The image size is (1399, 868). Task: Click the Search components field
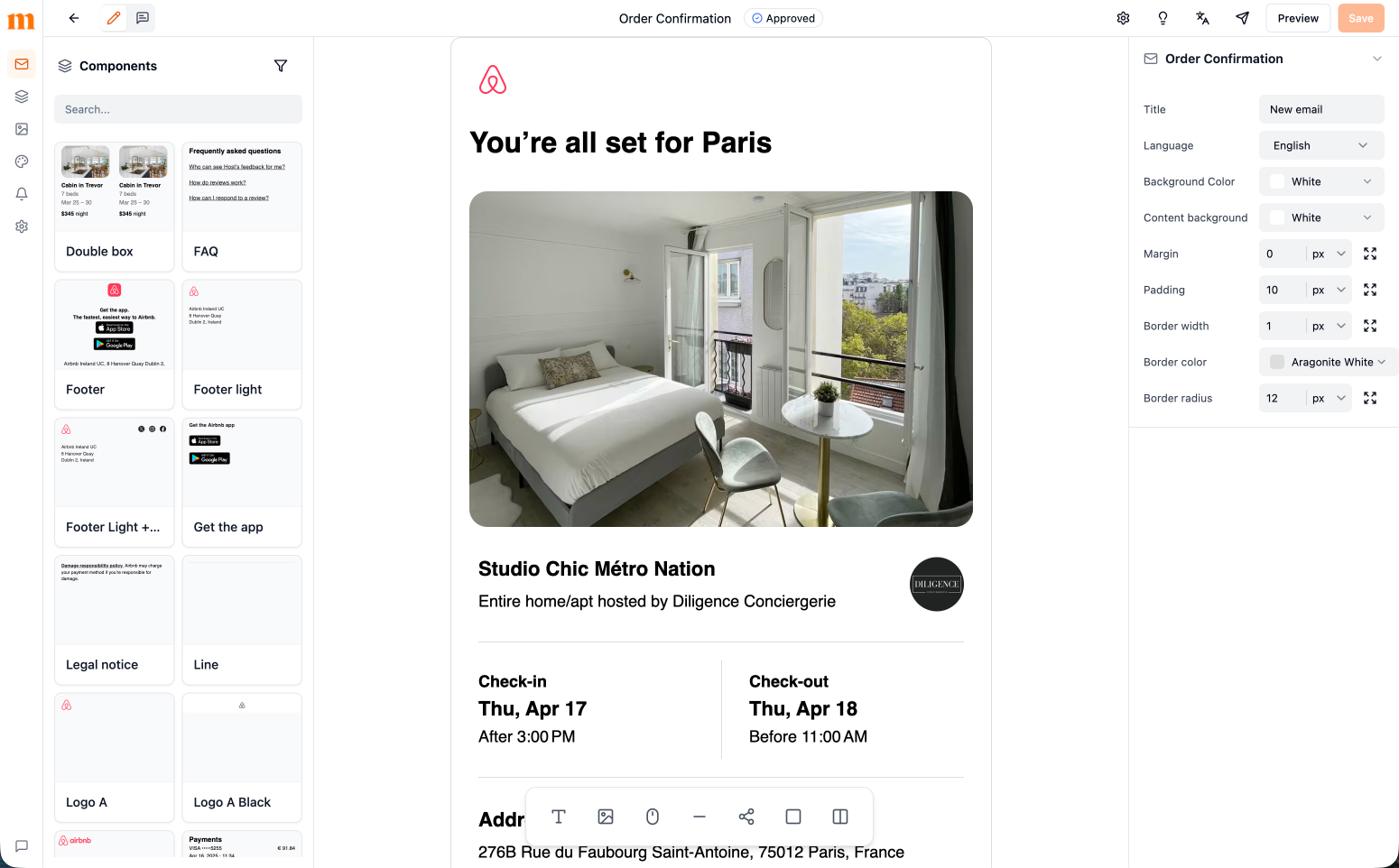(x=178, y=109)
